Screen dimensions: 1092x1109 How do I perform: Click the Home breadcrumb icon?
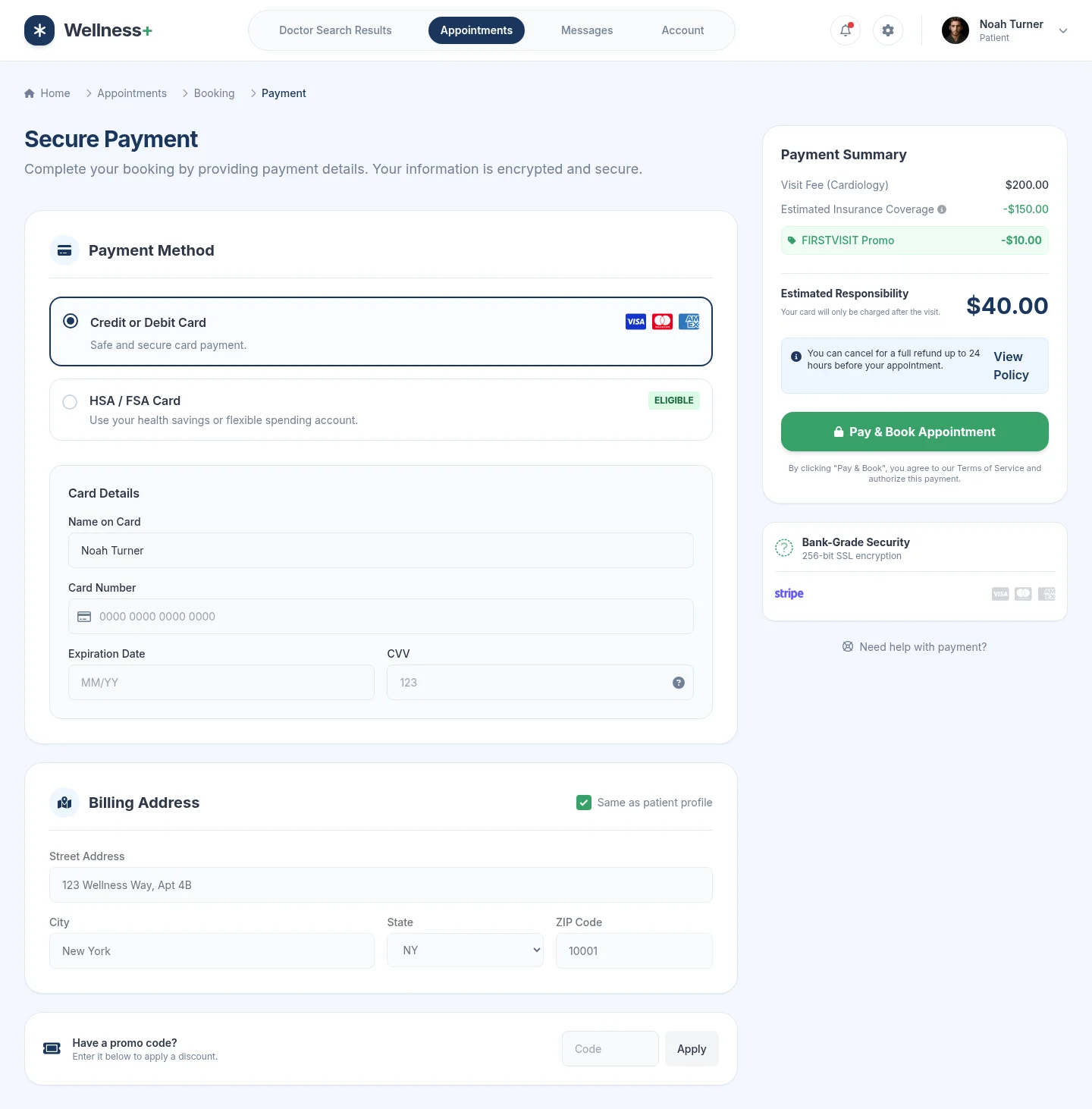pos(29,93)
